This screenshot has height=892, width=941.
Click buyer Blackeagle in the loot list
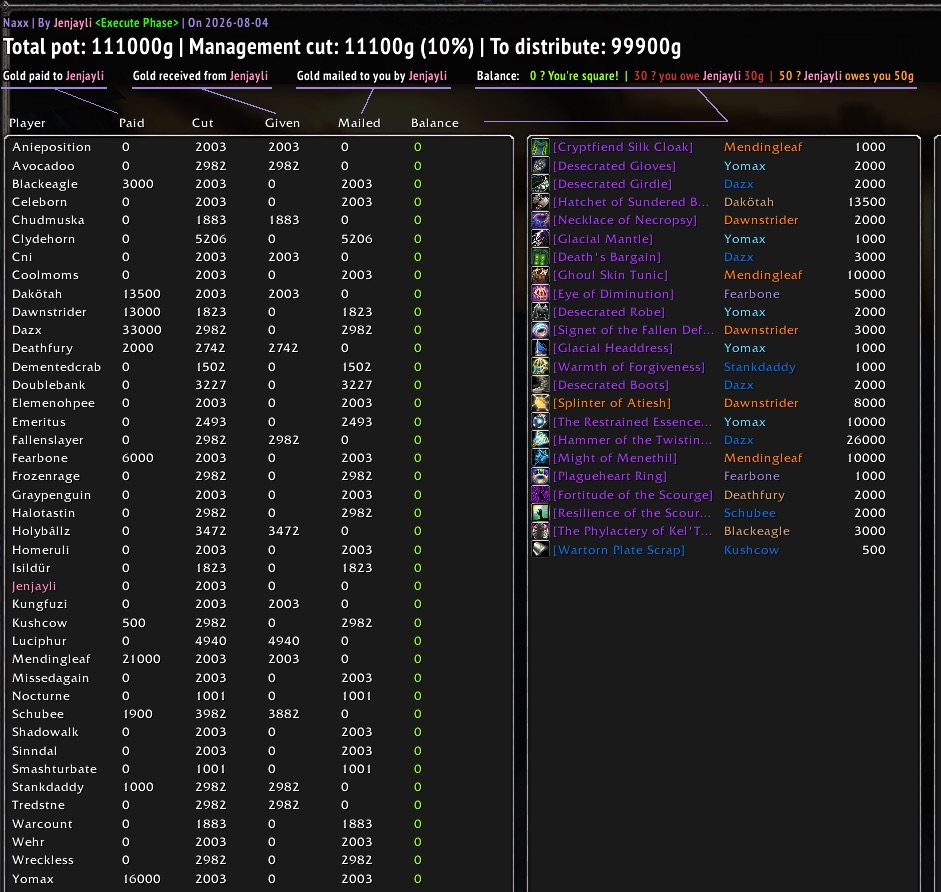(x=756, y=531)
